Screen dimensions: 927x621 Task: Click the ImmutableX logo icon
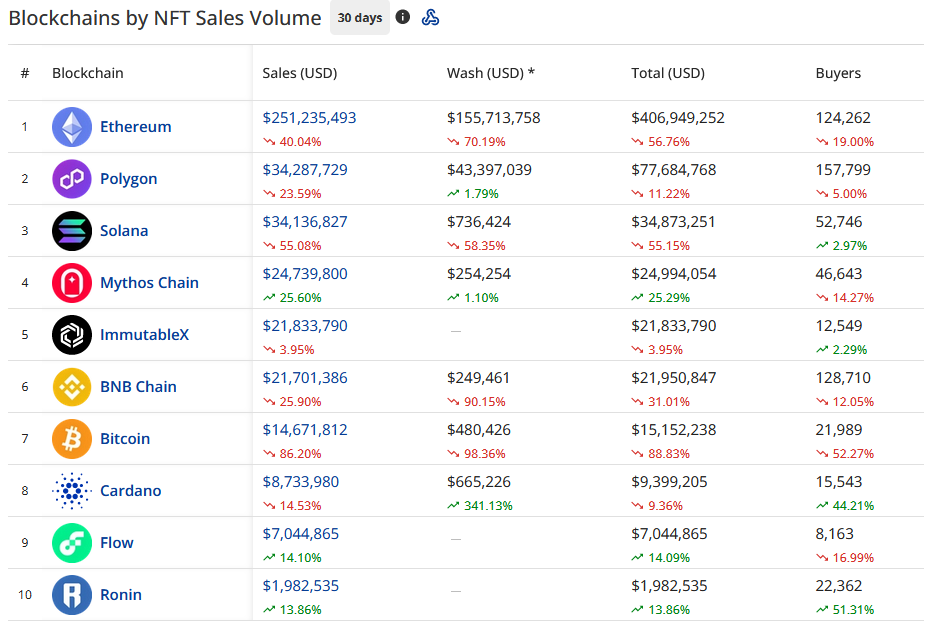click(x=72, y=335)
